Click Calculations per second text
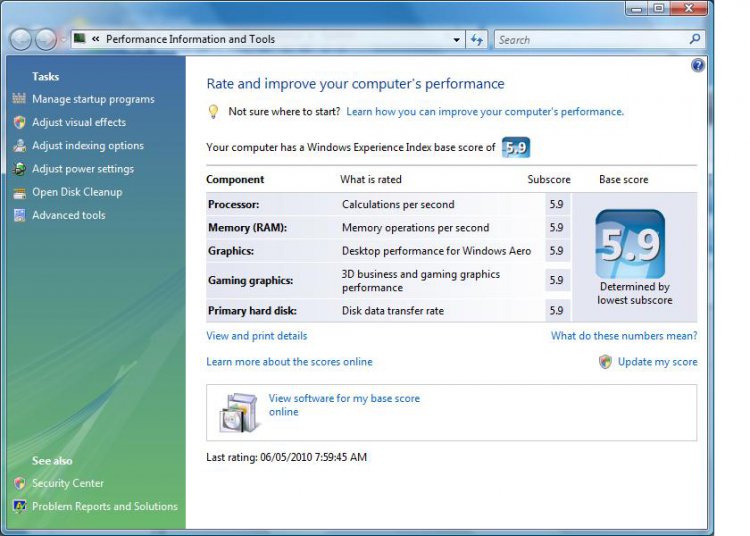Screen dimensions: 750x536 [x=398, y=205]
